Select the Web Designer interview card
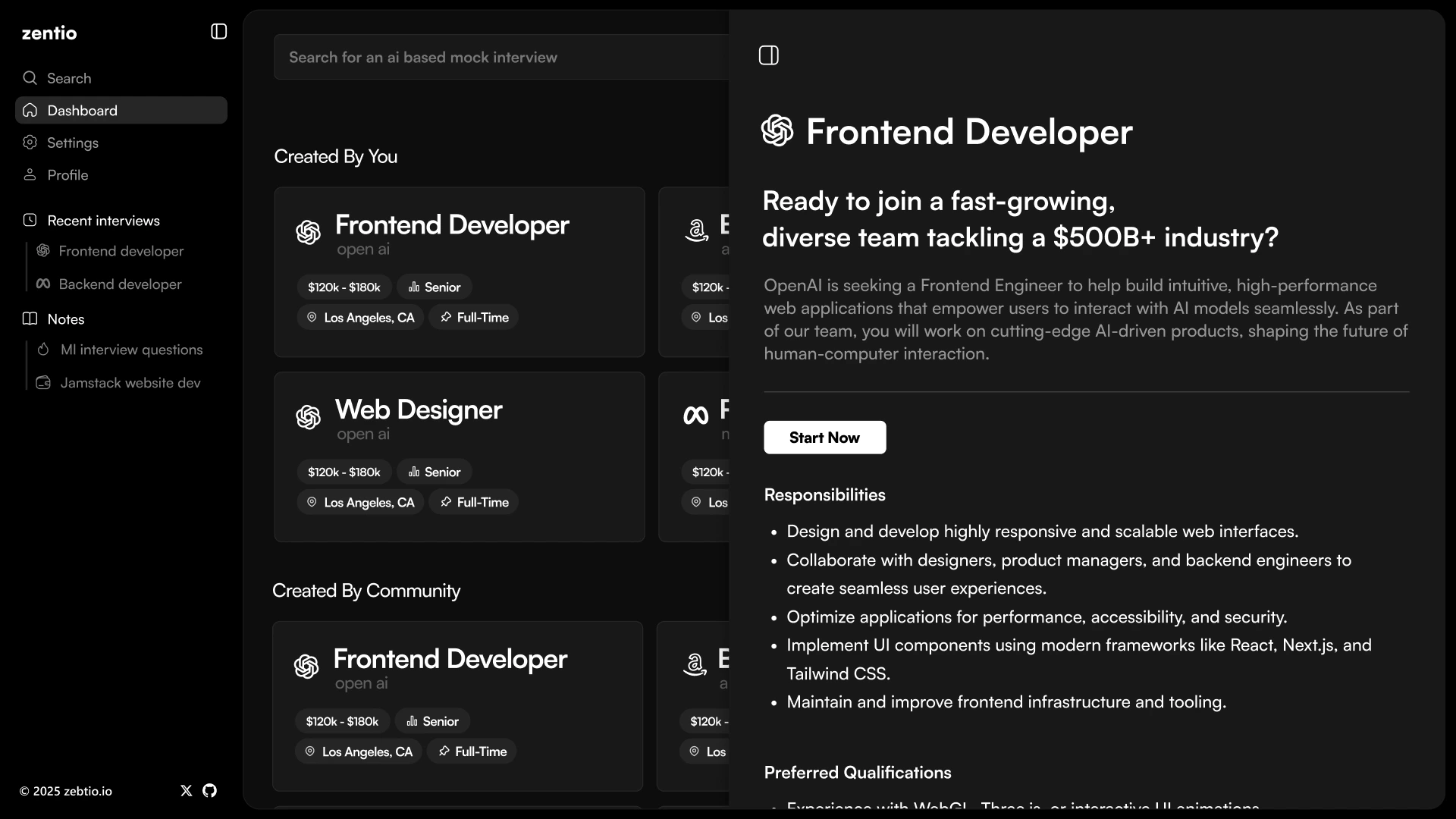 coord(459,457)
